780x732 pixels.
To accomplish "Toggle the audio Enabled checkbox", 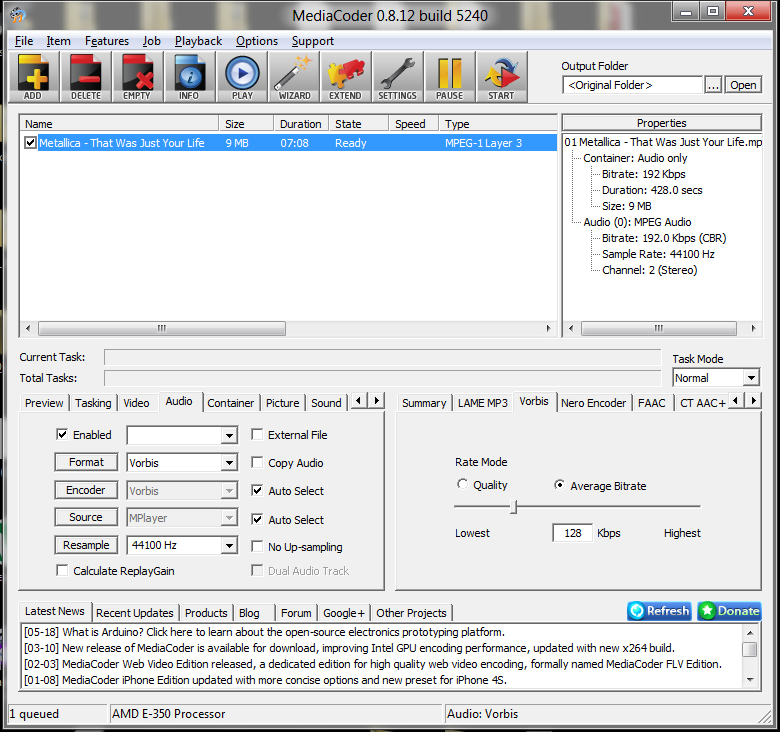I will (x=62, y=435).
